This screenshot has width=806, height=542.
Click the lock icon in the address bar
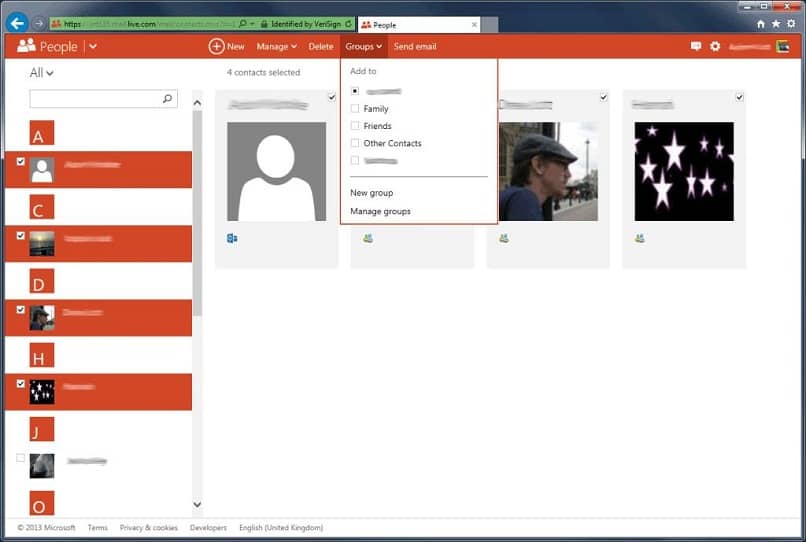pos(264,24)
